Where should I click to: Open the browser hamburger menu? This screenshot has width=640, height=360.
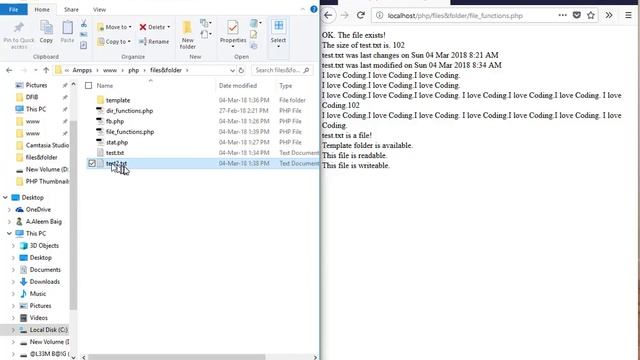click(628, 16)
